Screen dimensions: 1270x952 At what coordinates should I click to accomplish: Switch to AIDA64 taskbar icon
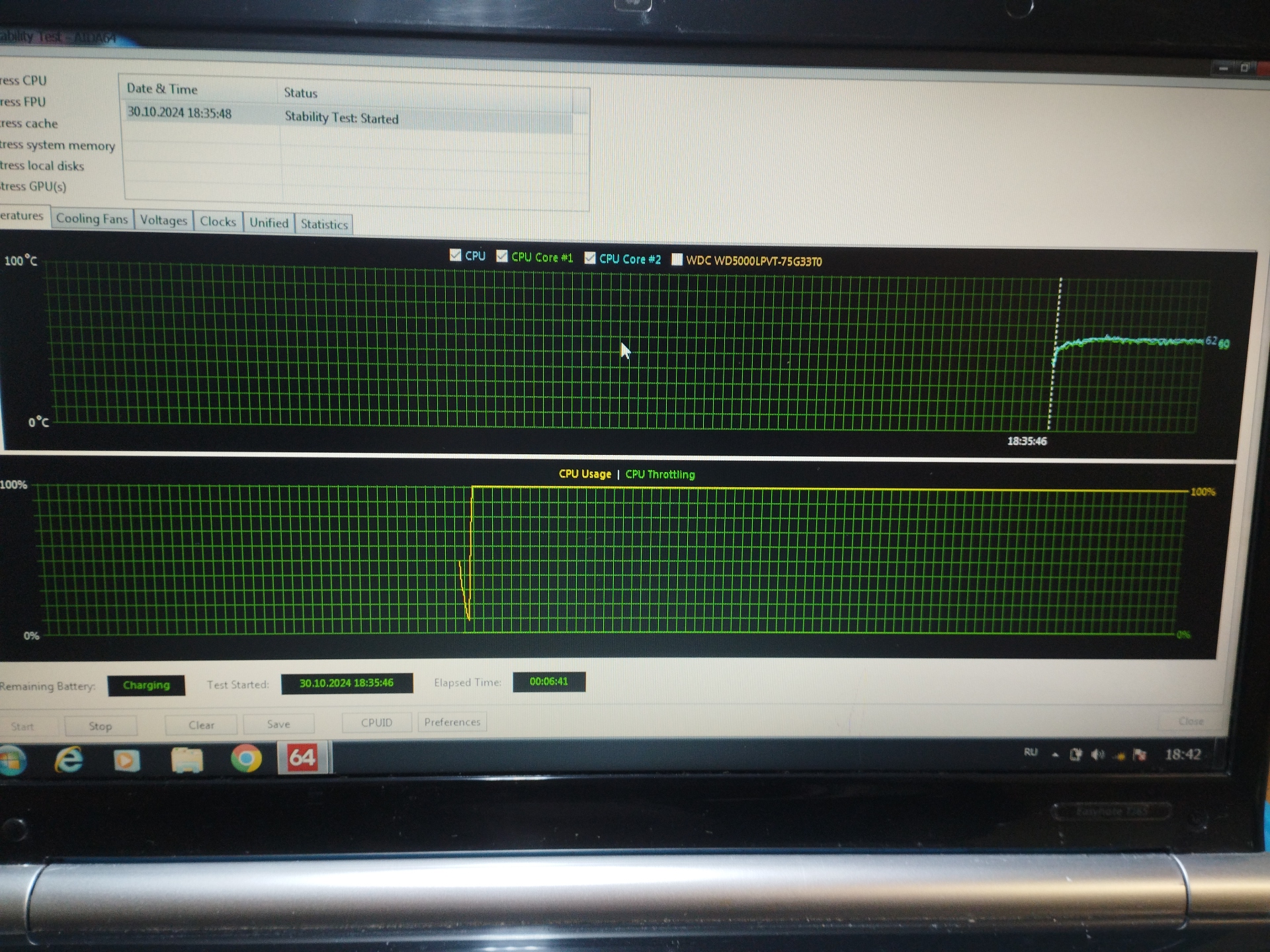(302, 757)
